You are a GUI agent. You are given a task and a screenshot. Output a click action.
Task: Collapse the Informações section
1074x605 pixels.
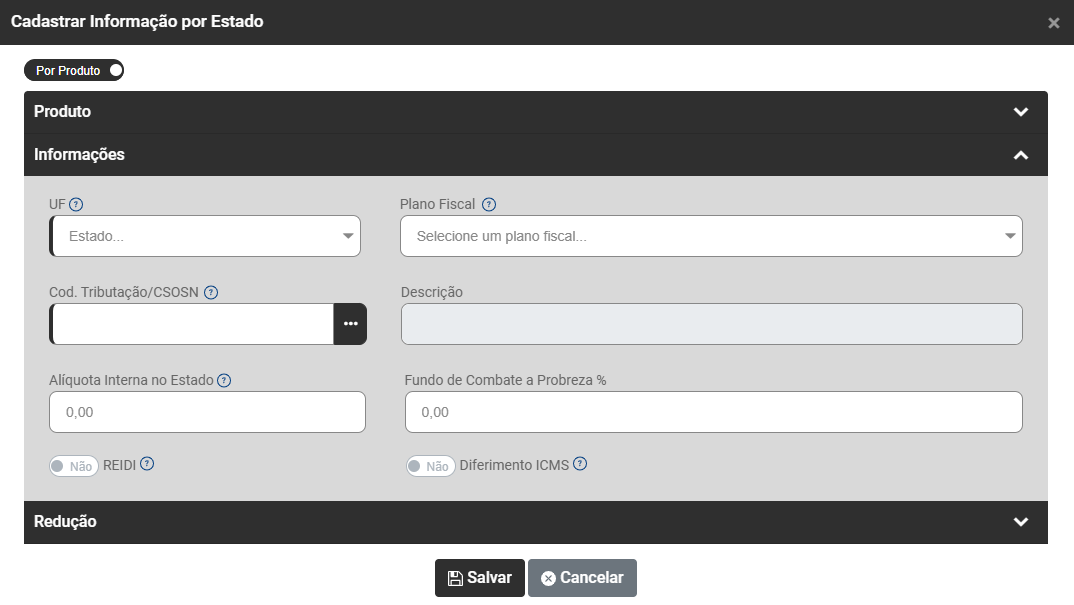tap(1020, 155)
